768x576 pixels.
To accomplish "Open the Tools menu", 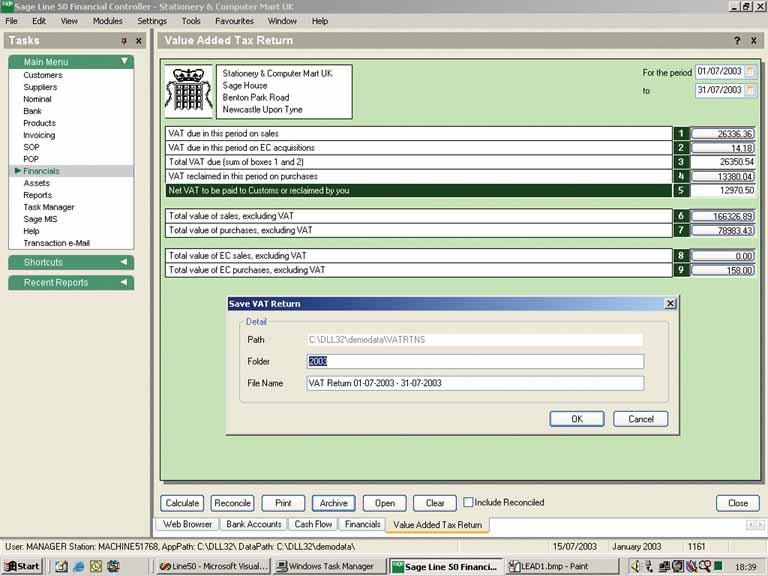I will (191, 21).
